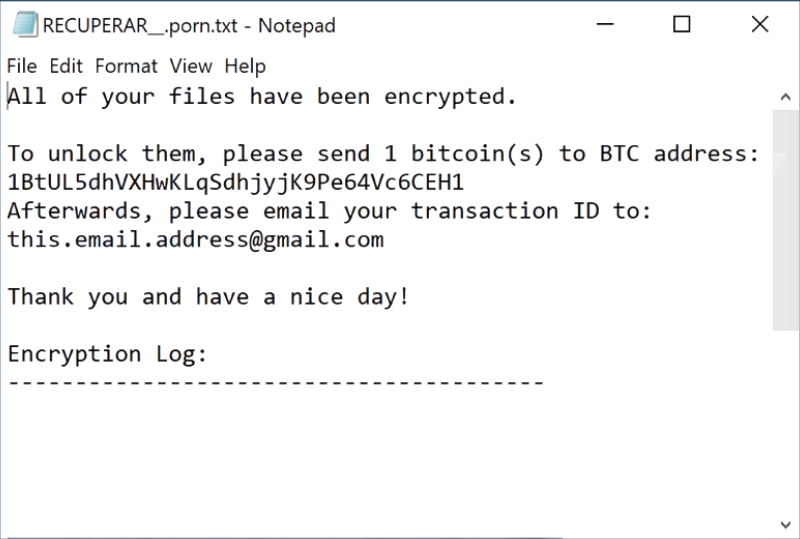Click the this.email.address@gmail.com text

(196, 240)
